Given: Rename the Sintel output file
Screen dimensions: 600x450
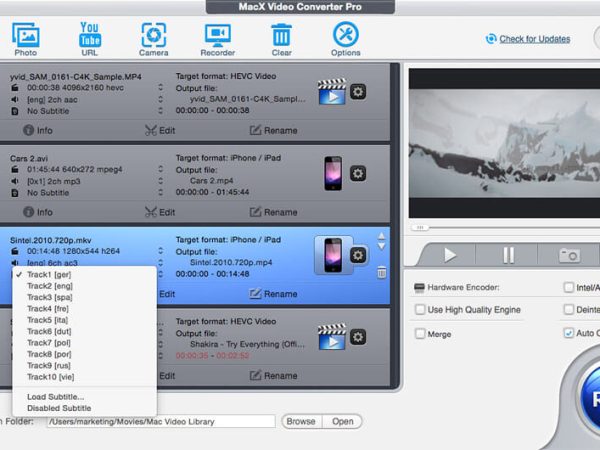Looking at the screenshot, I should (x=273, y=294).
